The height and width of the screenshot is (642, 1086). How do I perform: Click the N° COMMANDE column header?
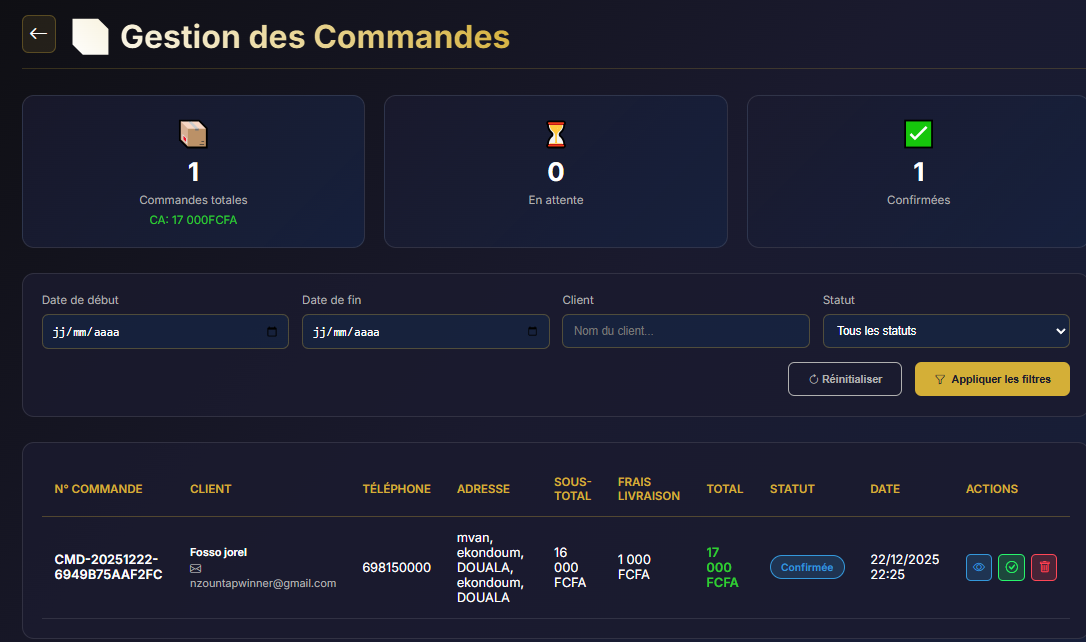98,489
